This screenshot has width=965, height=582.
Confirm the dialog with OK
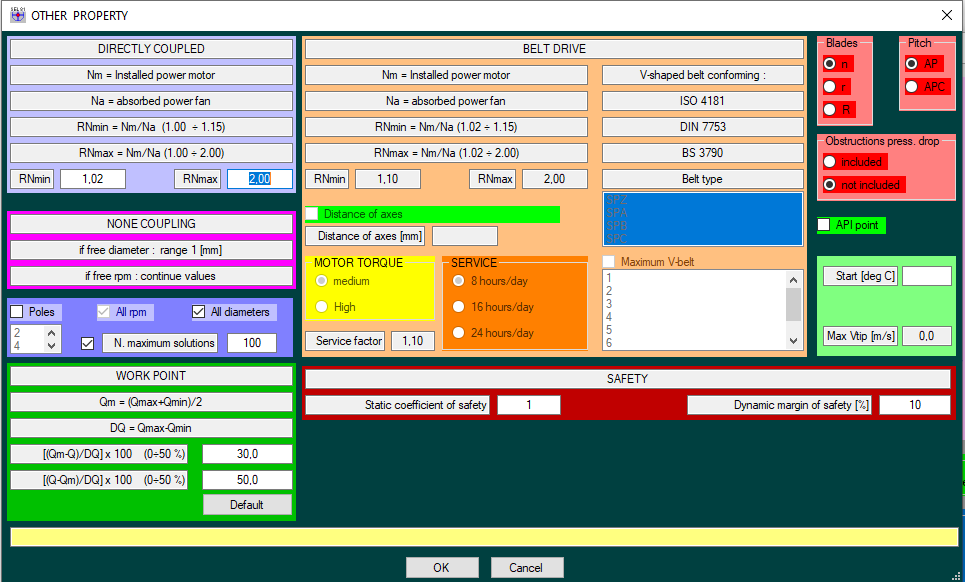(x=441, y=568)
